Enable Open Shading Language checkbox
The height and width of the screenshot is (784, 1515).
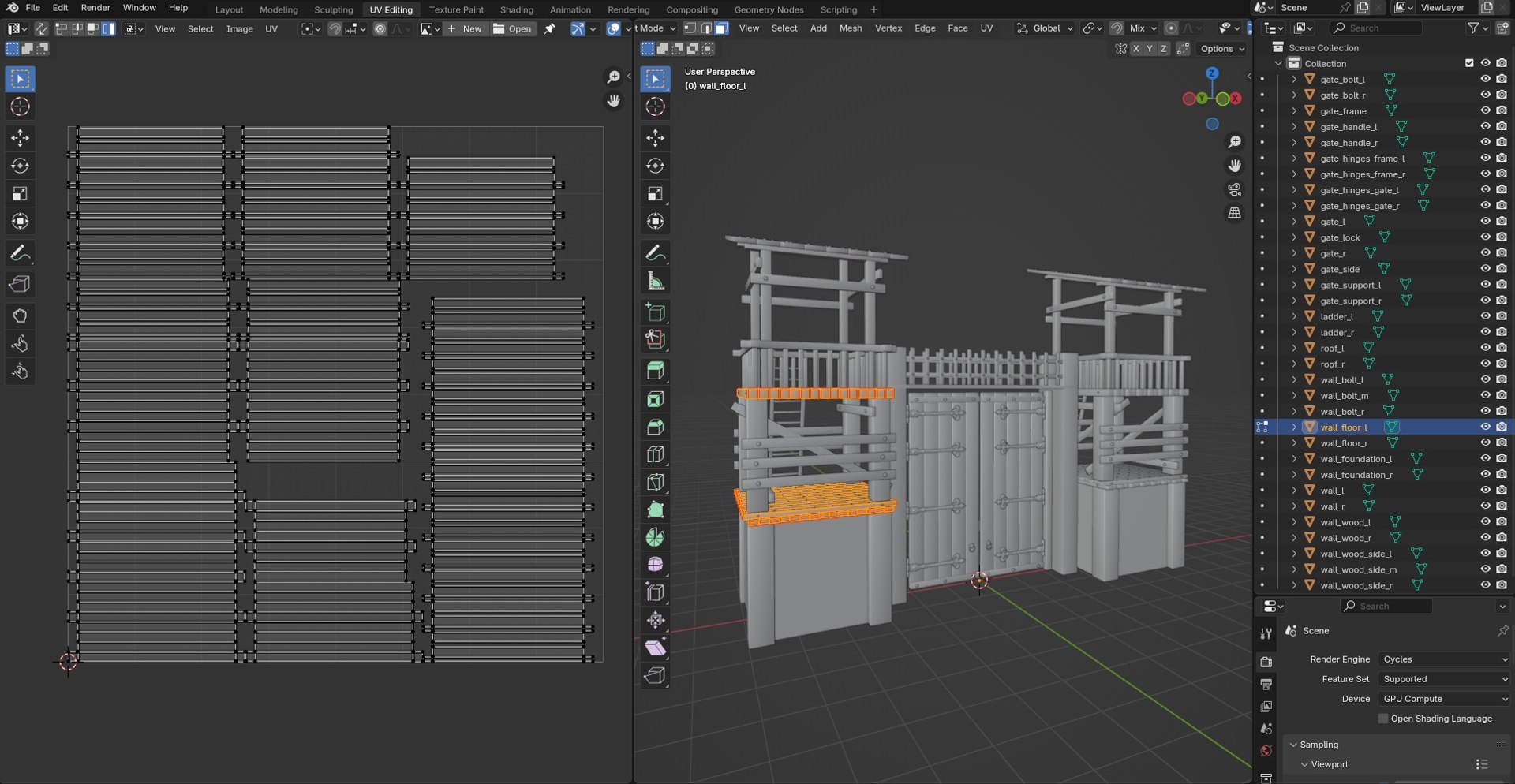pyautogui.click(x=1382, y=719)
